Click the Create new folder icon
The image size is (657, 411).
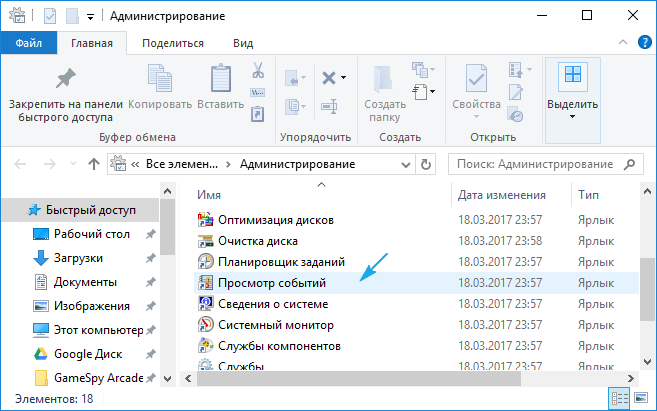click(x=385, y=79)
